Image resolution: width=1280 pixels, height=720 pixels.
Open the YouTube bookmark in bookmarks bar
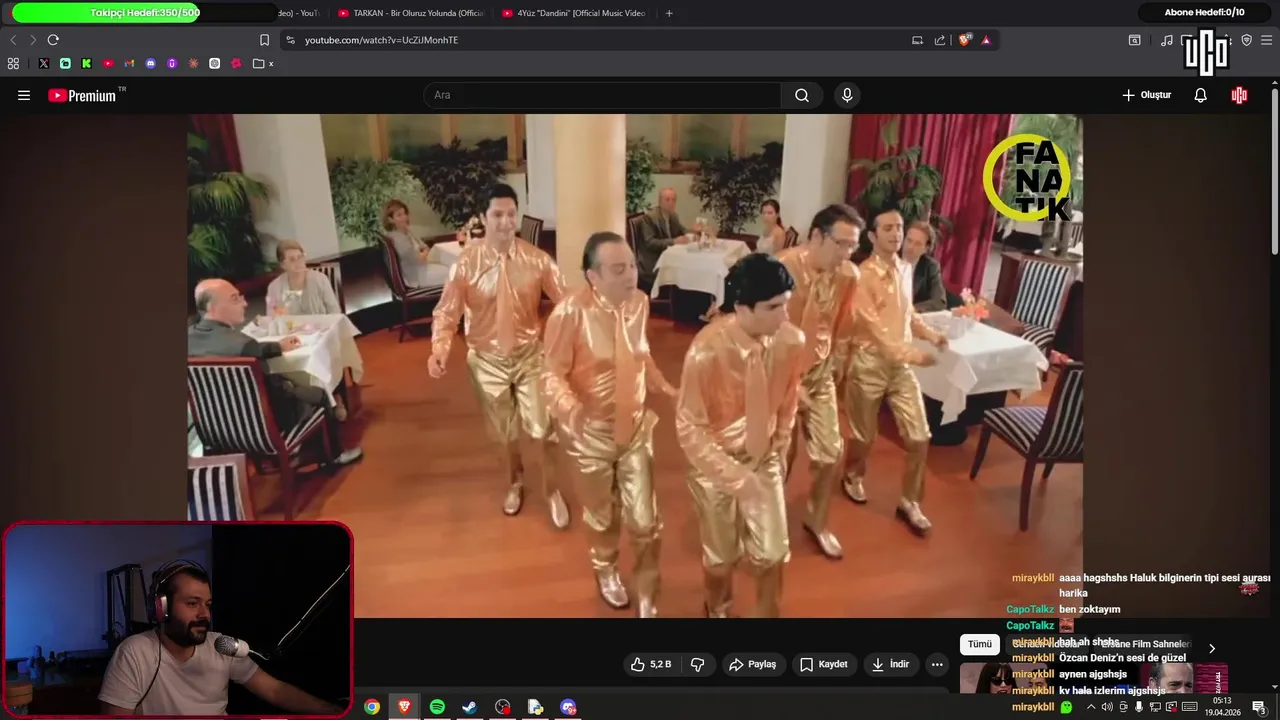coord(108,63)
